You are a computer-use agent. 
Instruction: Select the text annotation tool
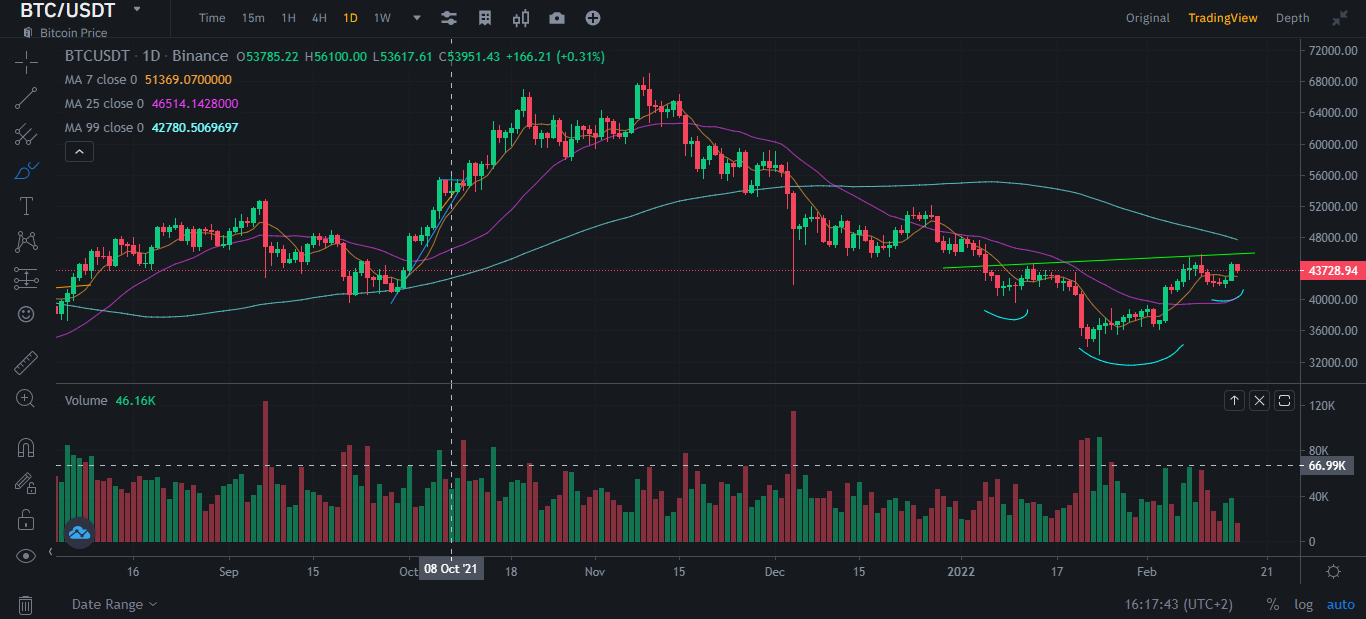(x=26, y=206)
